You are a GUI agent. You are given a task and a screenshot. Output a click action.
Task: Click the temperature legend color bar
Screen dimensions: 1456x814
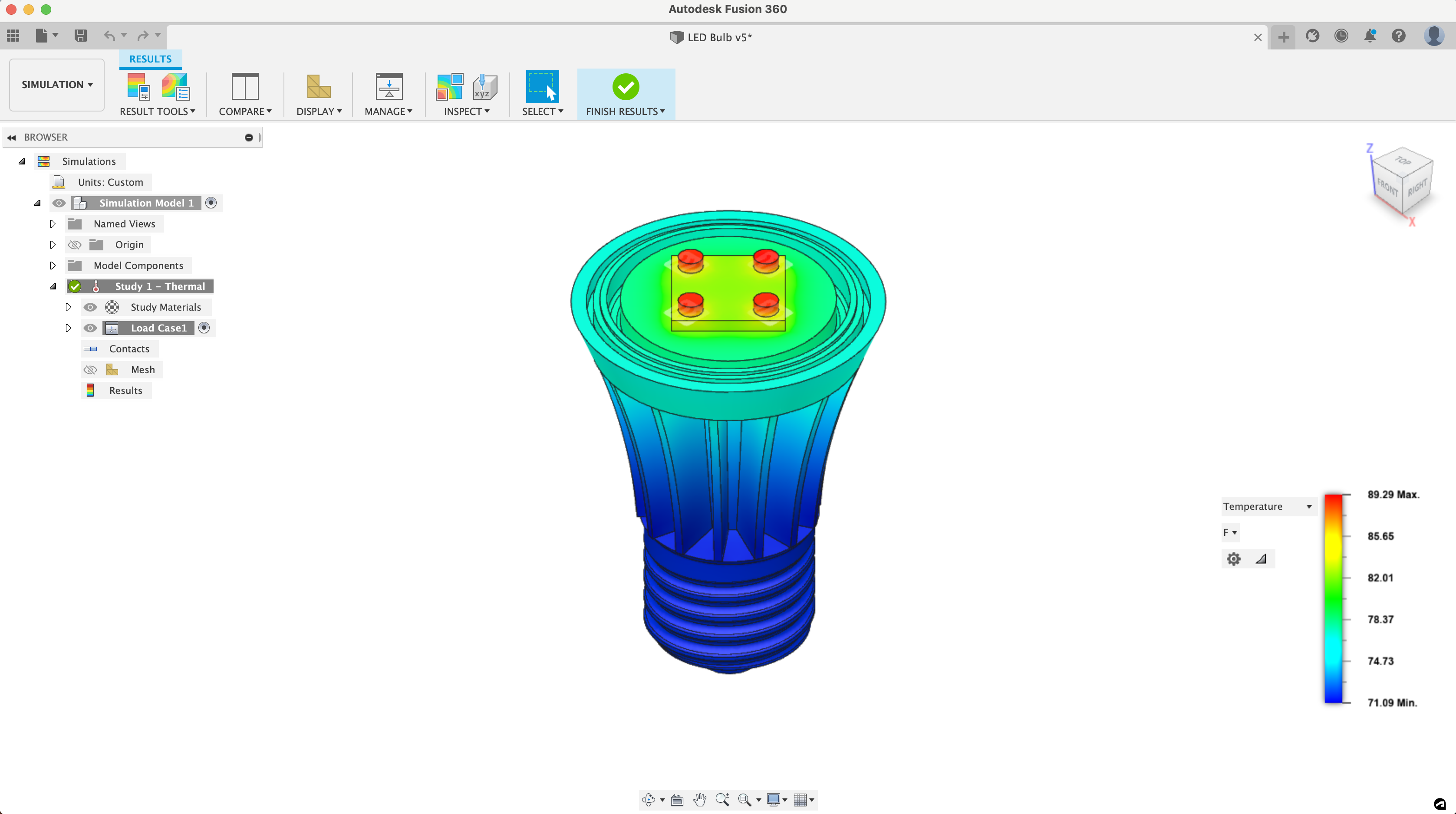1333,599
